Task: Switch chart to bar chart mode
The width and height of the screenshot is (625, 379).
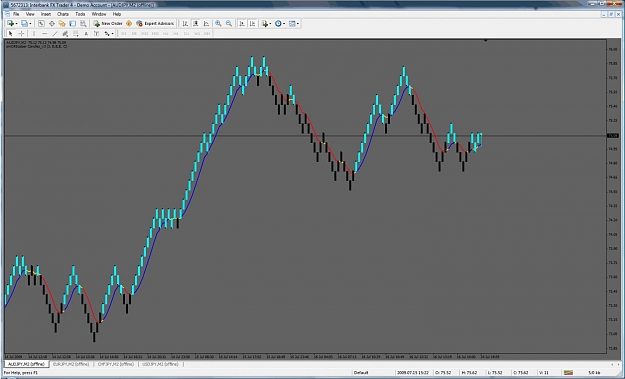Action: 185,24
